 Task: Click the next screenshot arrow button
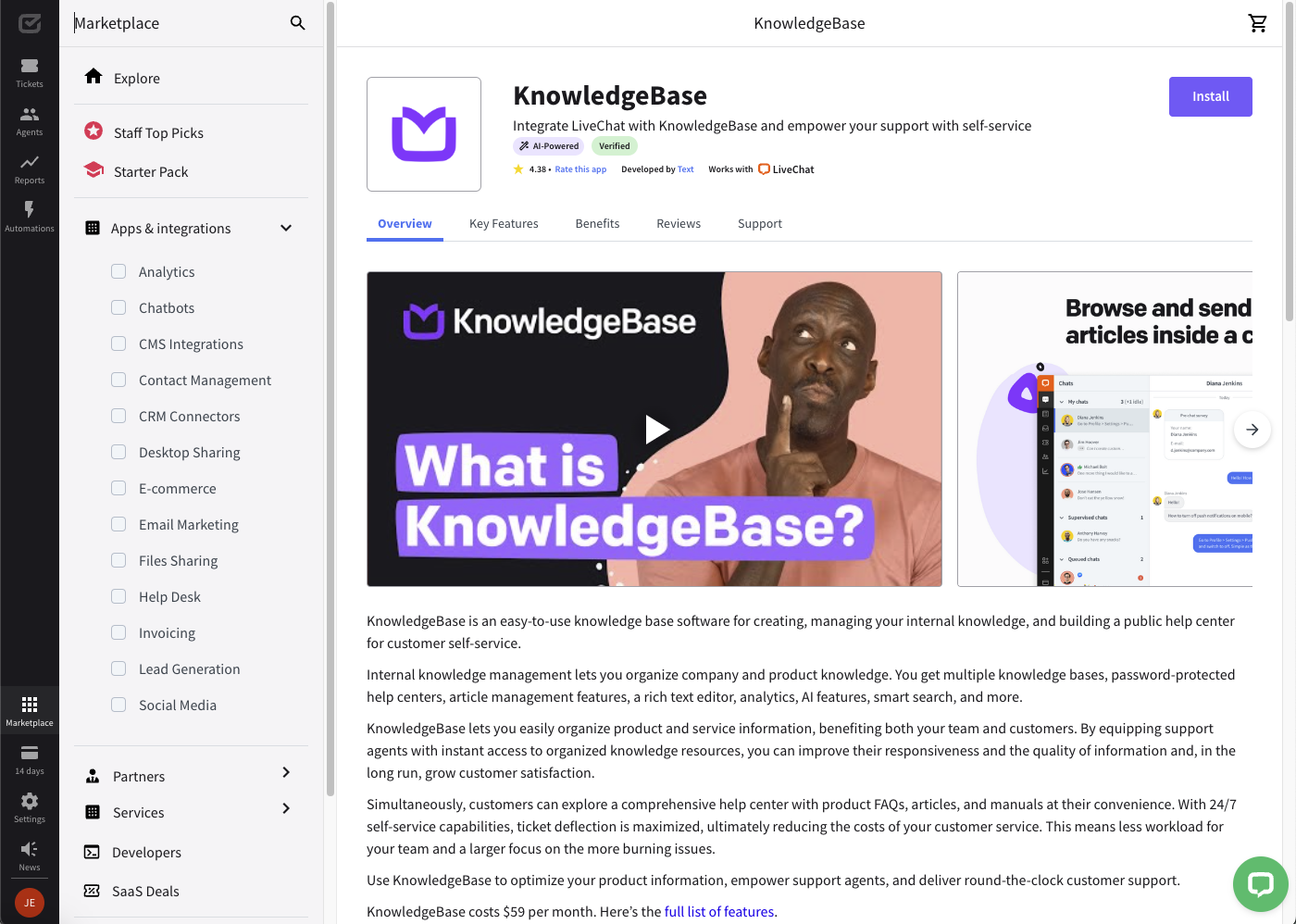click(1252, 430)
